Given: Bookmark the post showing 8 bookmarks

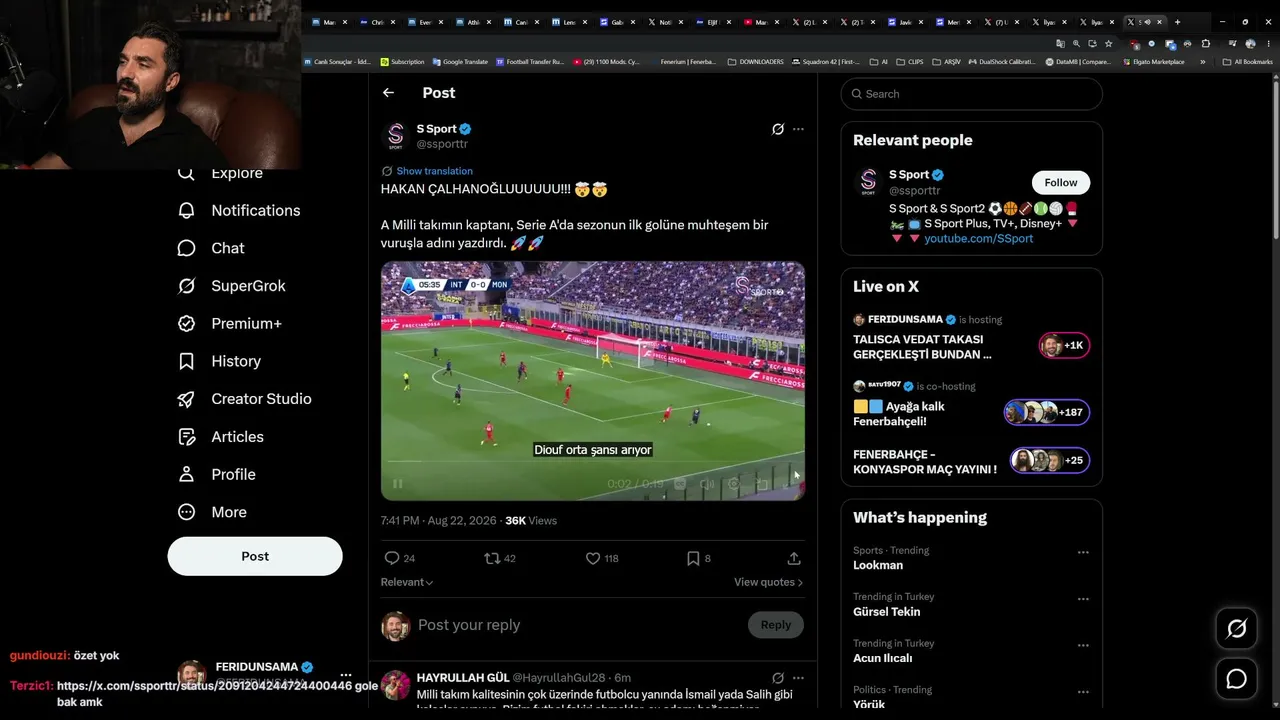Looking at the screenshot, I should click(x=693, y=558).
